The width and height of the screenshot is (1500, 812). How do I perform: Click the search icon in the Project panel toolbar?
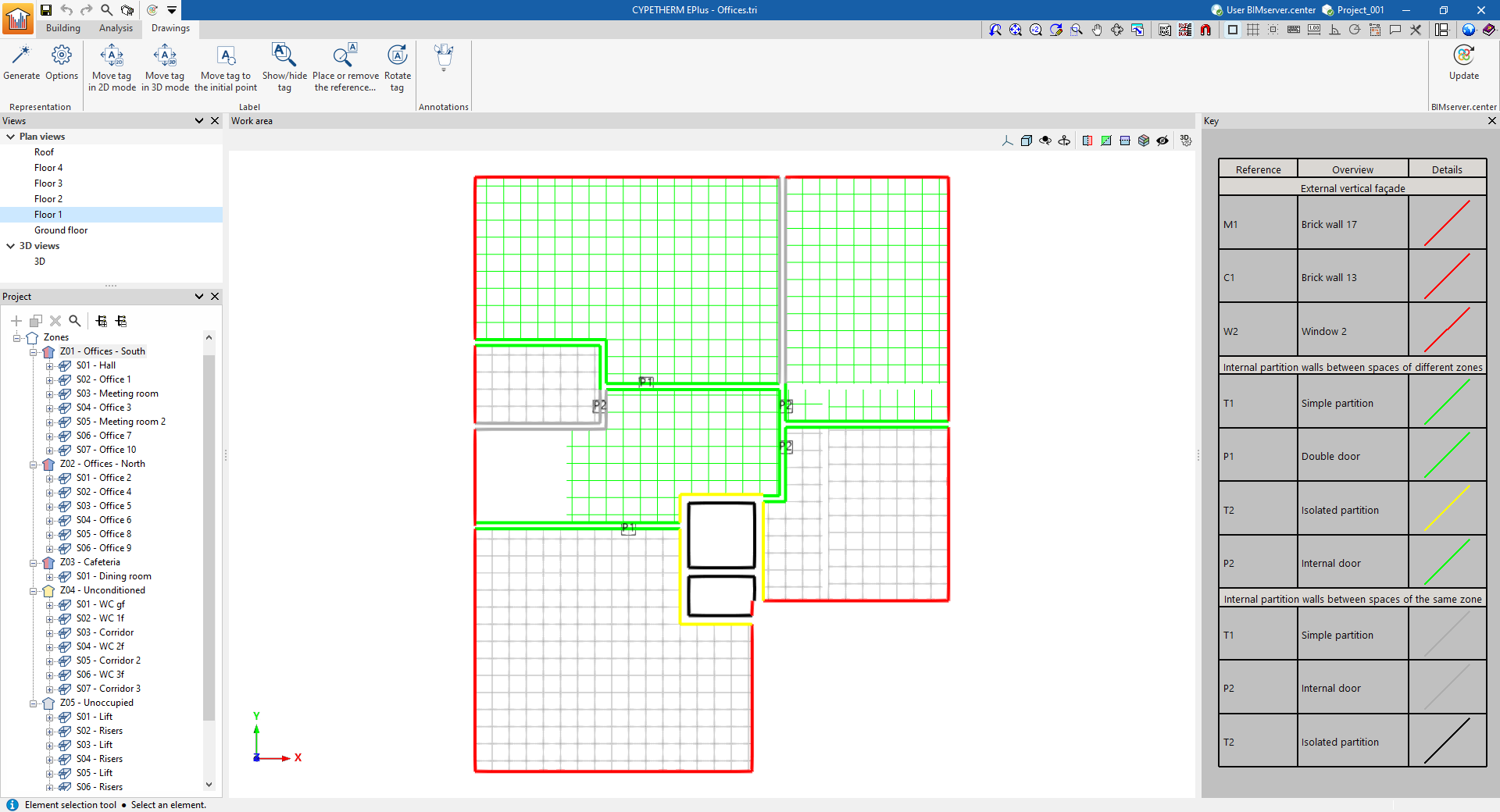75,321
